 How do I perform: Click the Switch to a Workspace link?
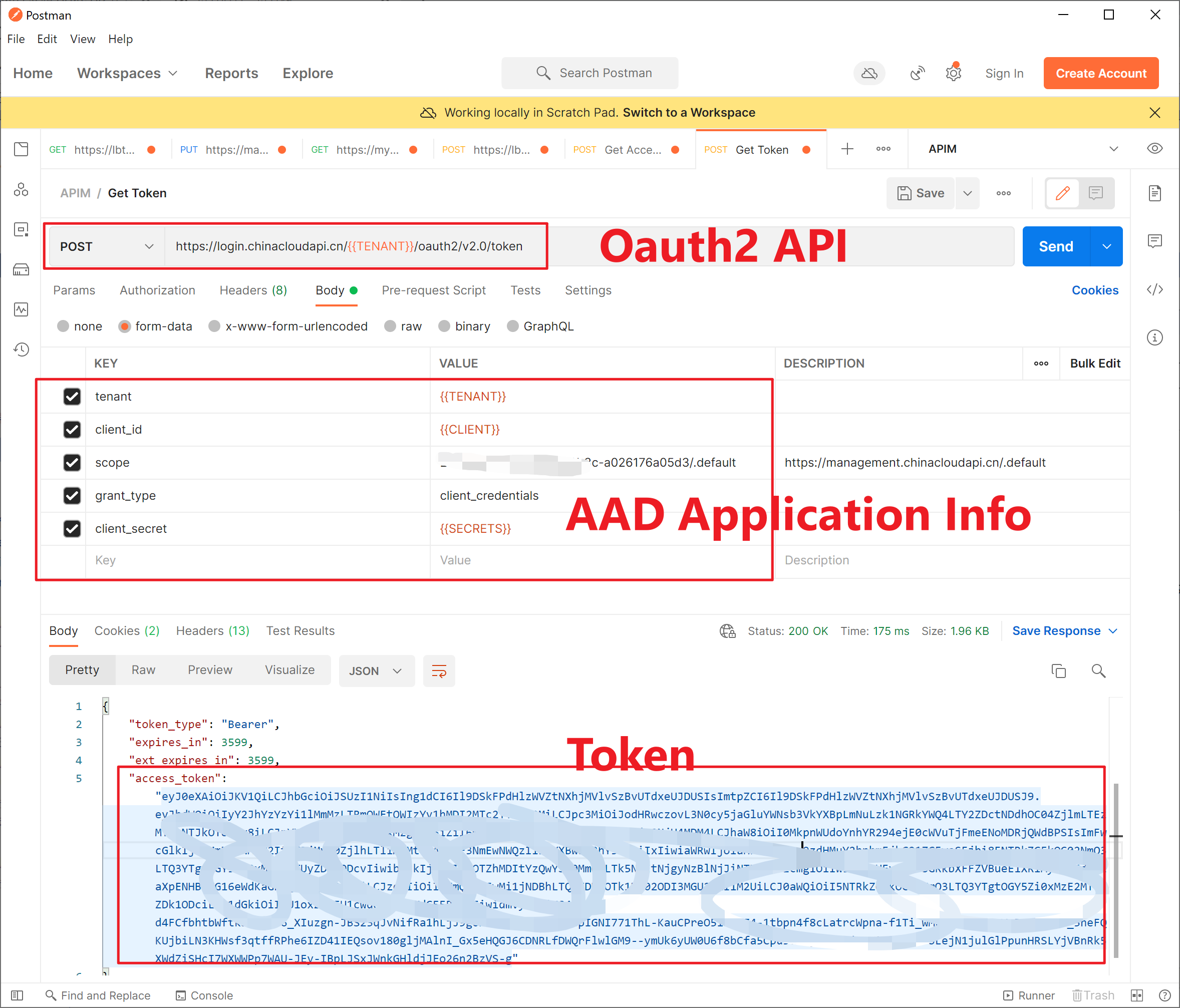tap(689, 113)
